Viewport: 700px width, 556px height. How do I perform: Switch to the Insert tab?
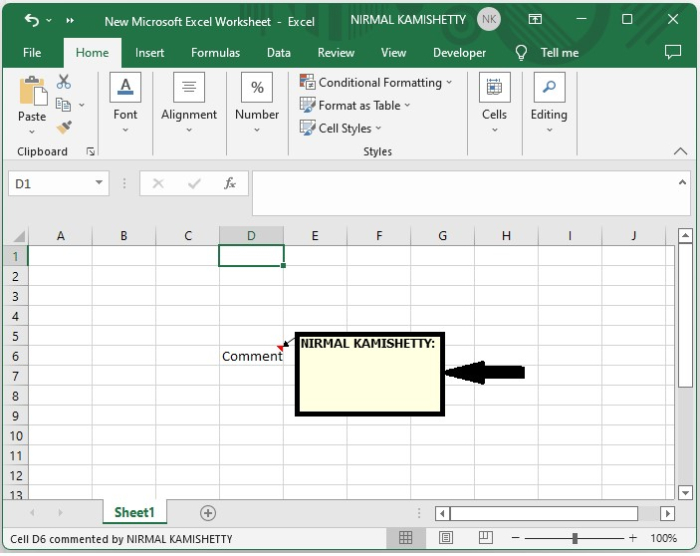tap(150, 53)
